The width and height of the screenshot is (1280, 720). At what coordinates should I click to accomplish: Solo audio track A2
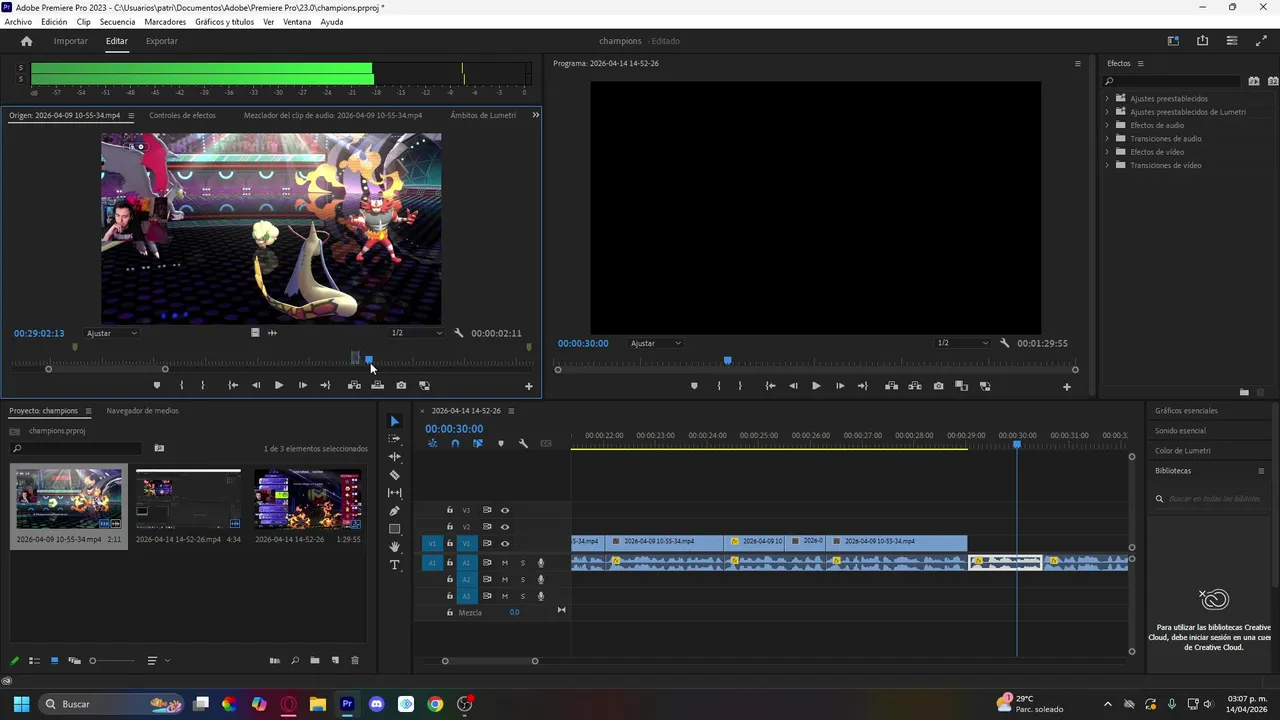(x=522, y=579)
